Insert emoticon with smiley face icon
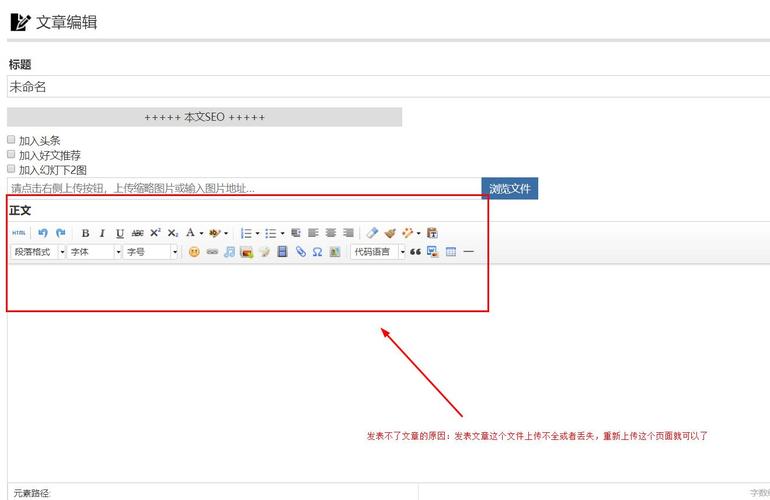770x500 pixels. coord(194,252)
